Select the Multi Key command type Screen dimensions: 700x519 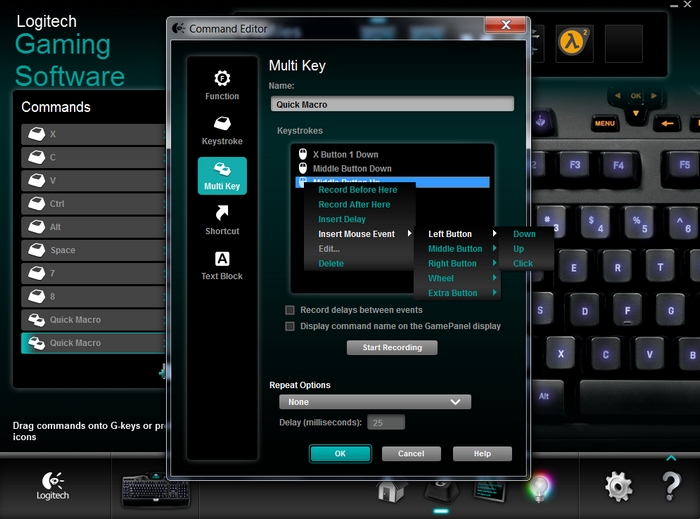point(222,175)
